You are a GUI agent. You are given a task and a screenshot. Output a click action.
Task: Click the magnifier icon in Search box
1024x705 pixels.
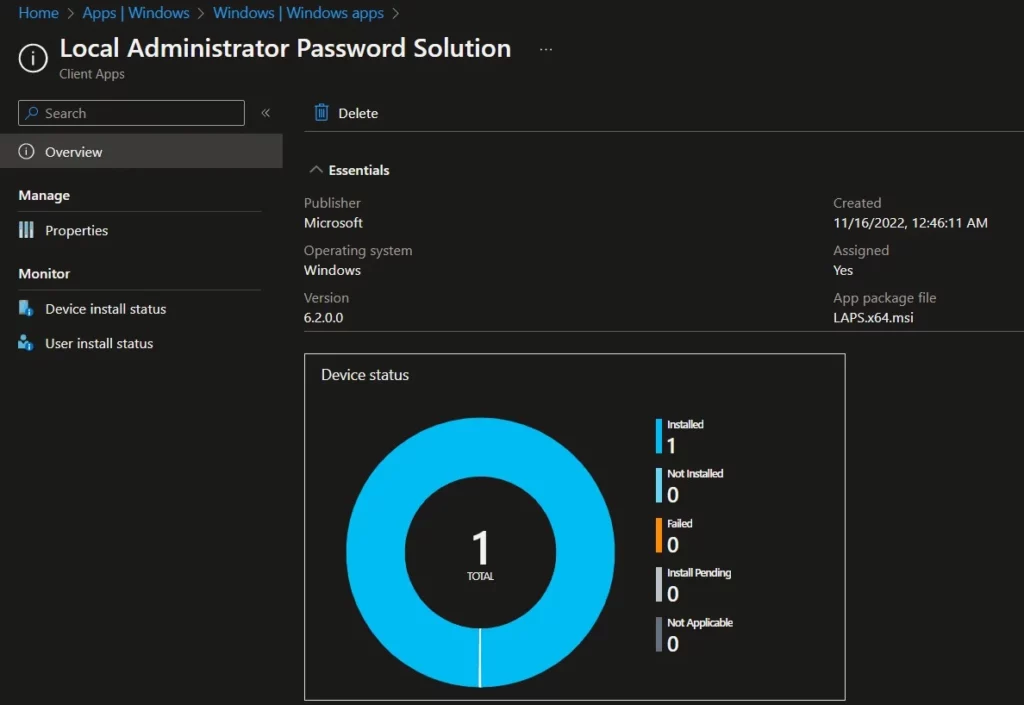[x=31, y=113]
